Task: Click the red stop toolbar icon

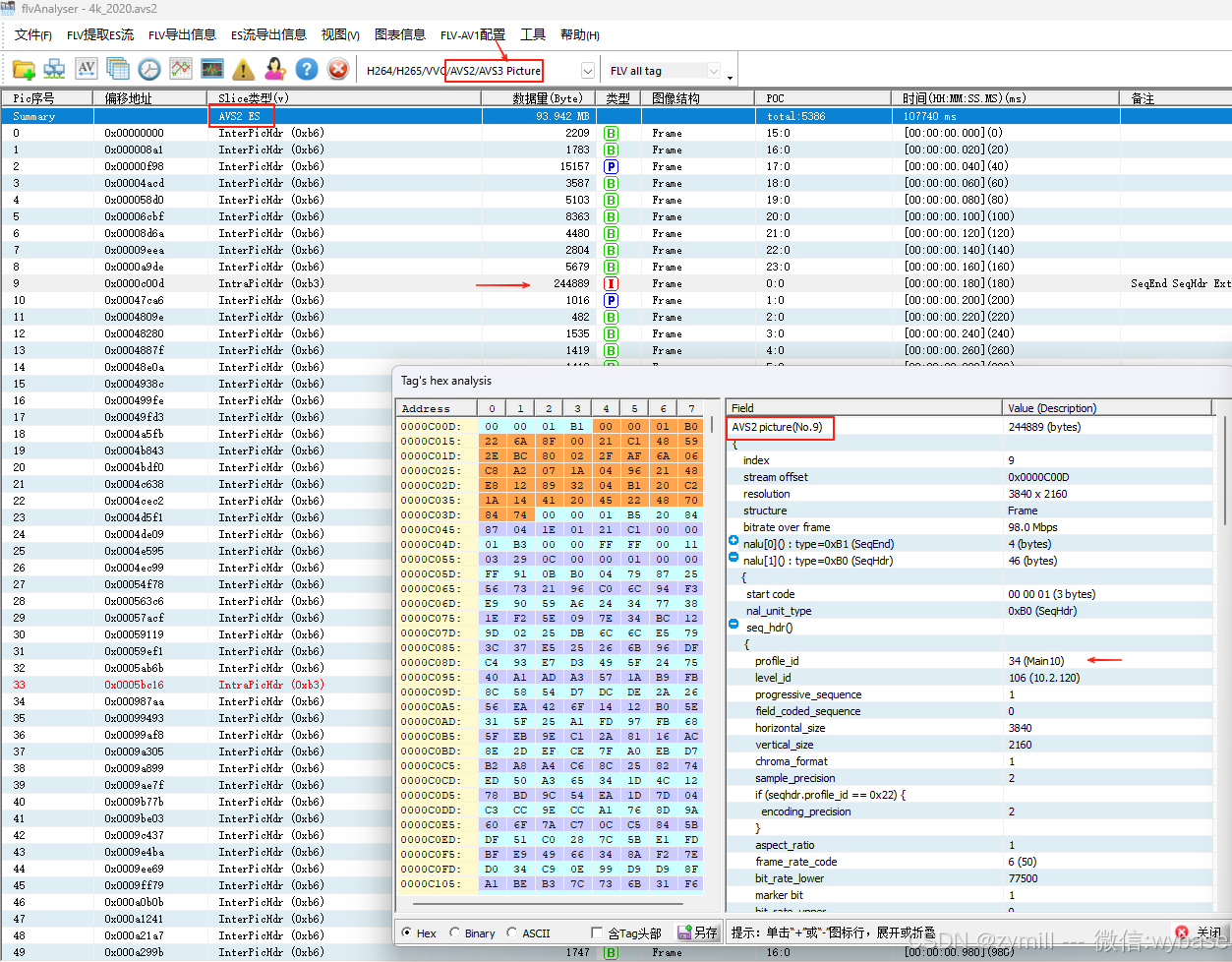Action: pos(338,69)
